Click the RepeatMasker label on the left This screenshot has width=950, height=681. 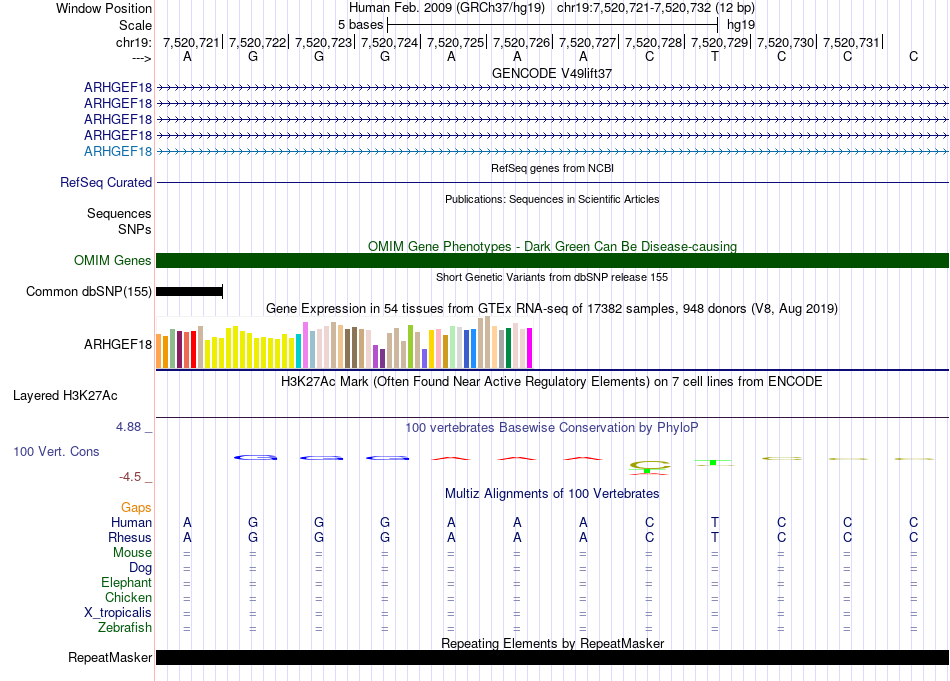pyautogui.click(x=110, y=658)
